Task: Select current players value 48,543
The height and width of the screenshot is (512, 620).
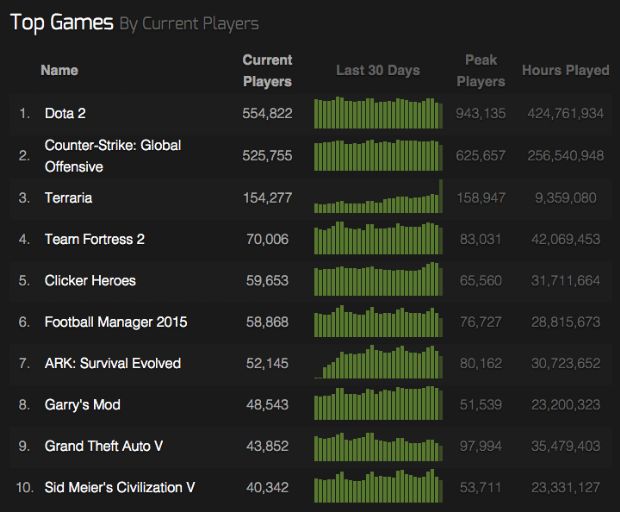Action: 267,405
